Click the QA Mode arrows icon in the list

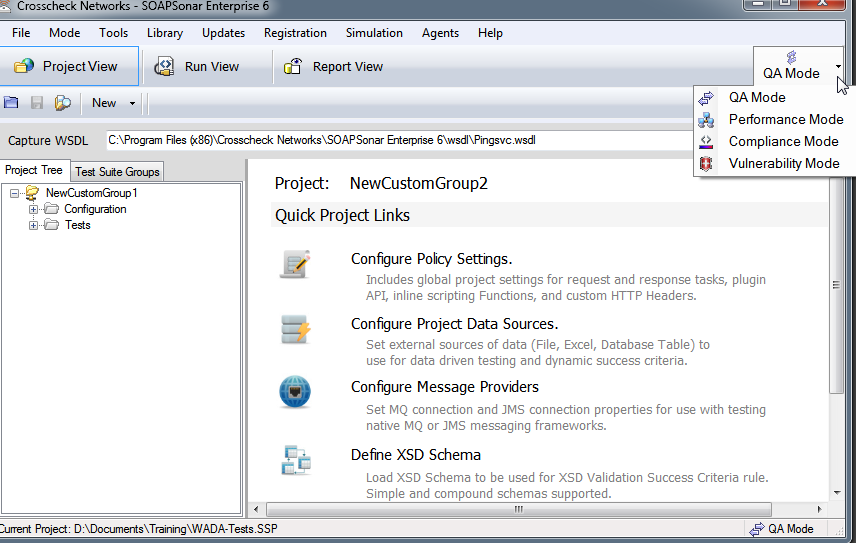(x=706, y=98)
